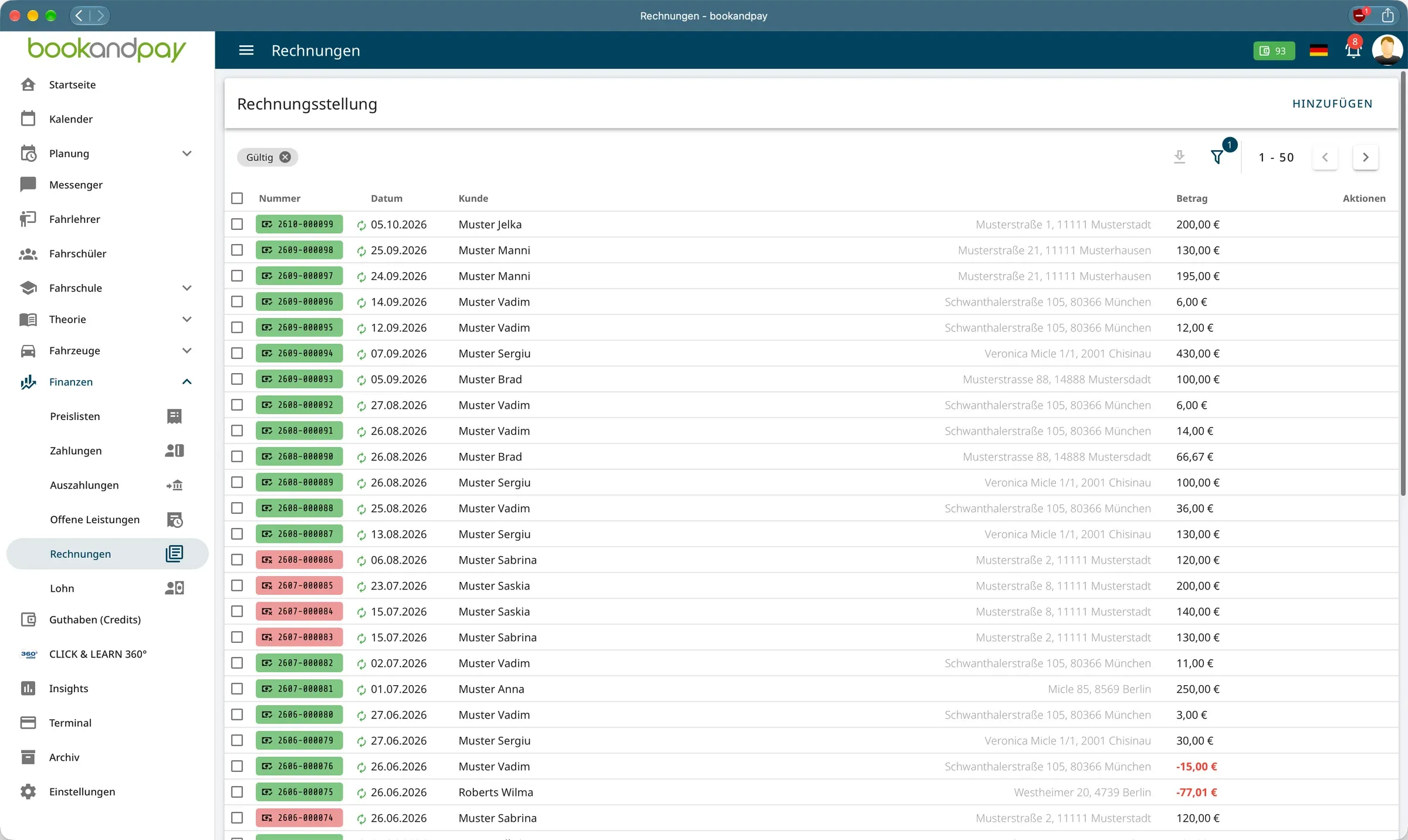Open Guthaben (Credits) in sidebar
The image size is (1408, 840).
(107, 619)
